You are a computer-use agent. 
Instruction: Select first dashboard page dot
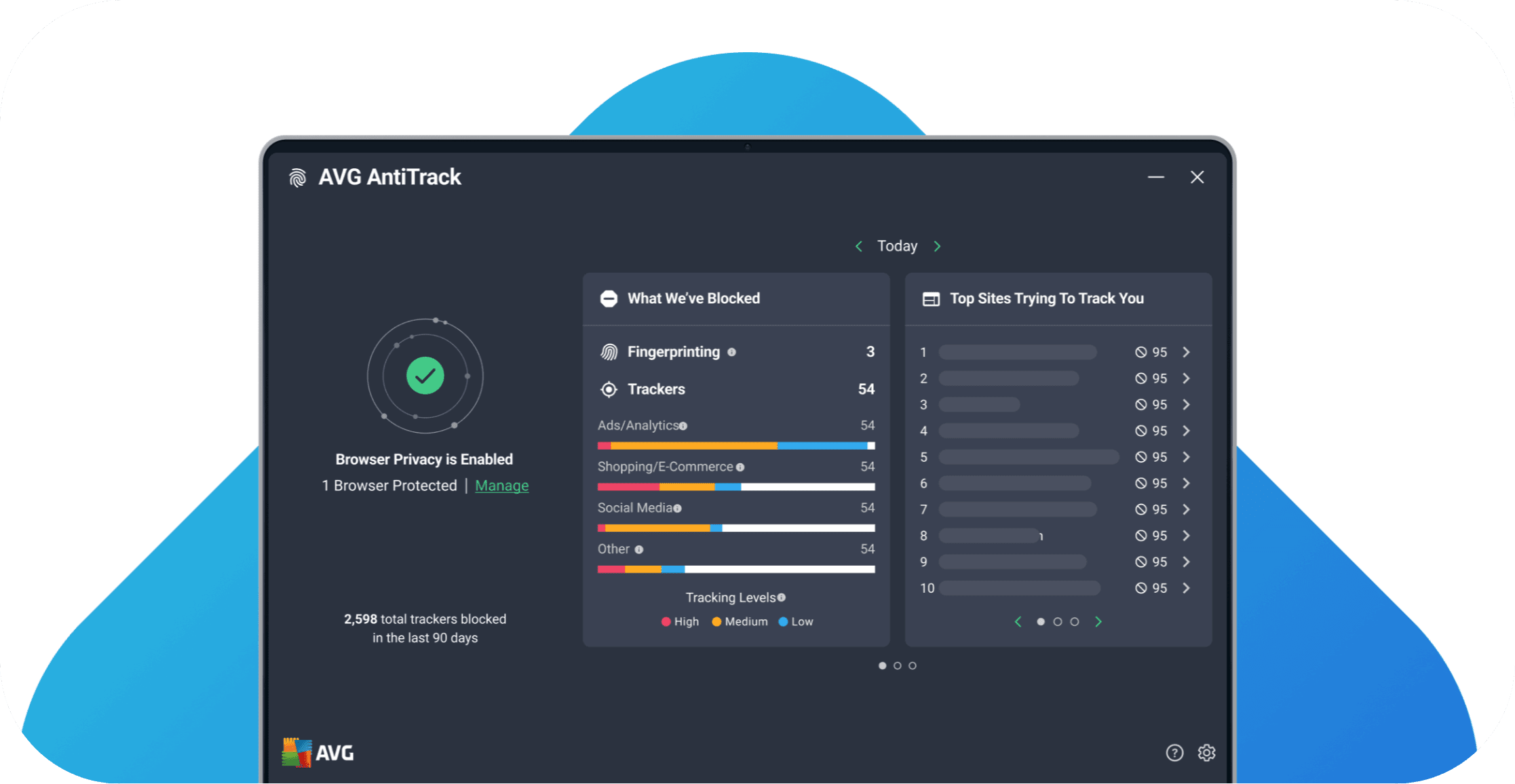pyautogui.click(x=882, y=666)
